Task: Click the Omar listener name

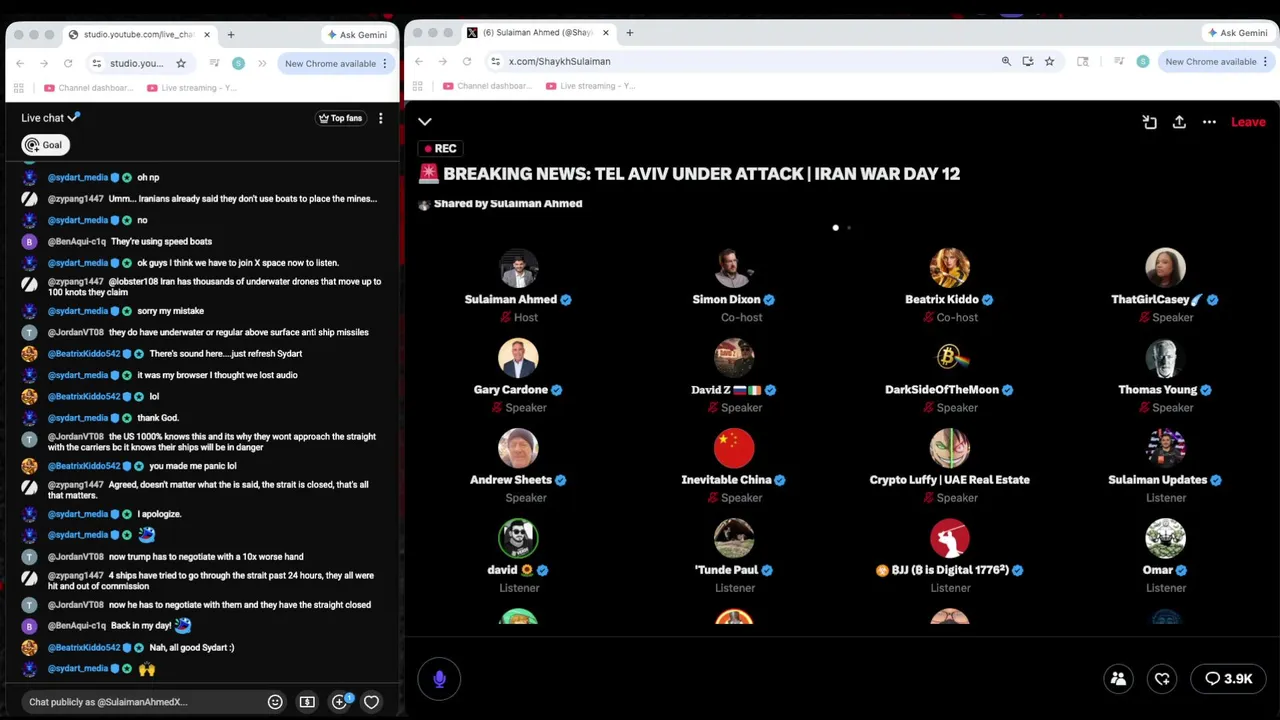Action: 1158,569
